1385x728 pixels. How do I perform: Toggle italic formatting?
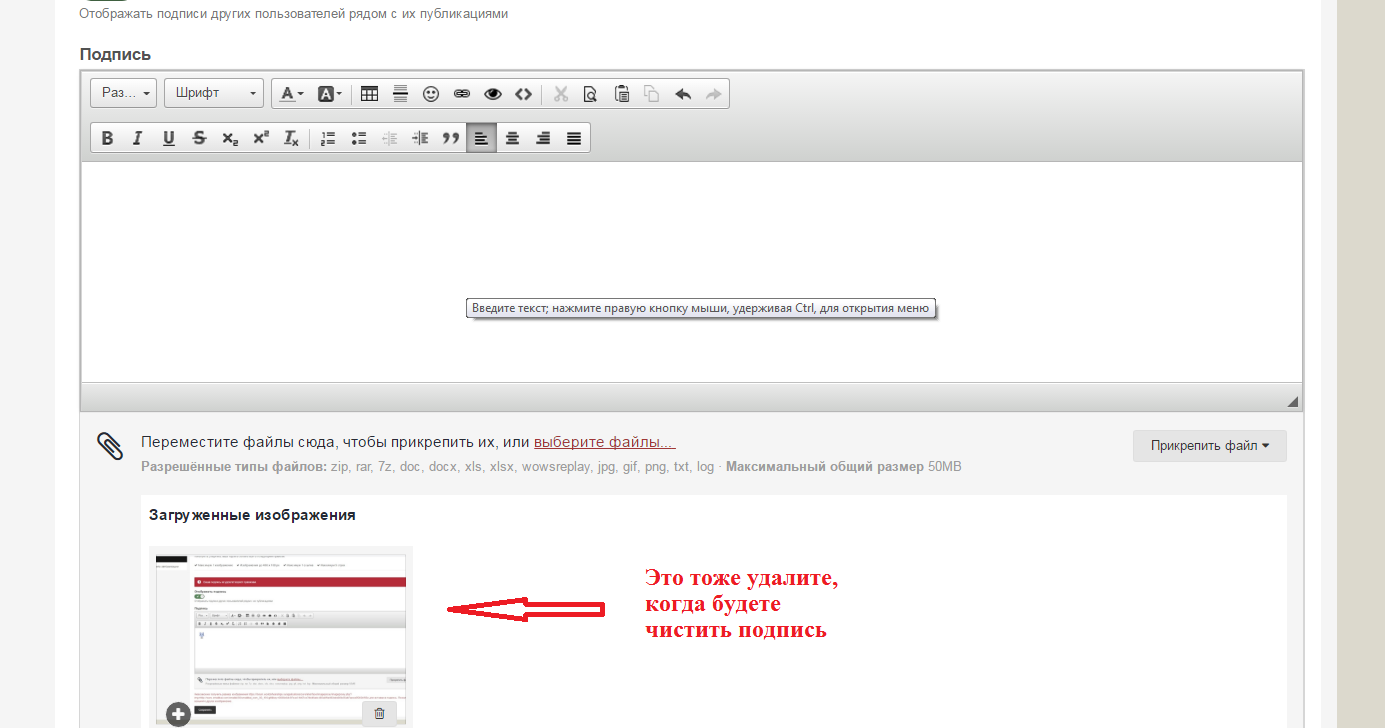coord(138,138)
